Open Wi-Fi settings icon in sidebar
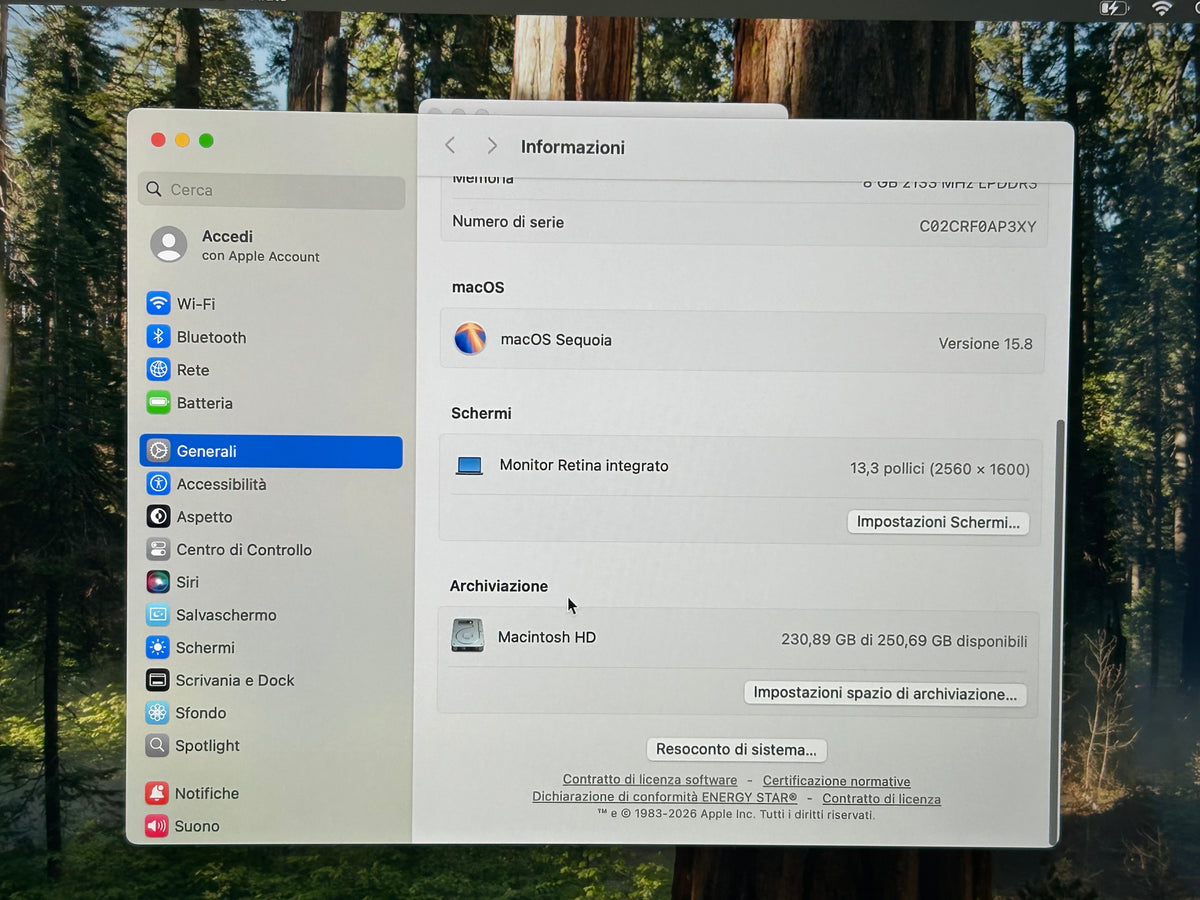The width and height of the screenshot is (1200, 900). point(158,303)
